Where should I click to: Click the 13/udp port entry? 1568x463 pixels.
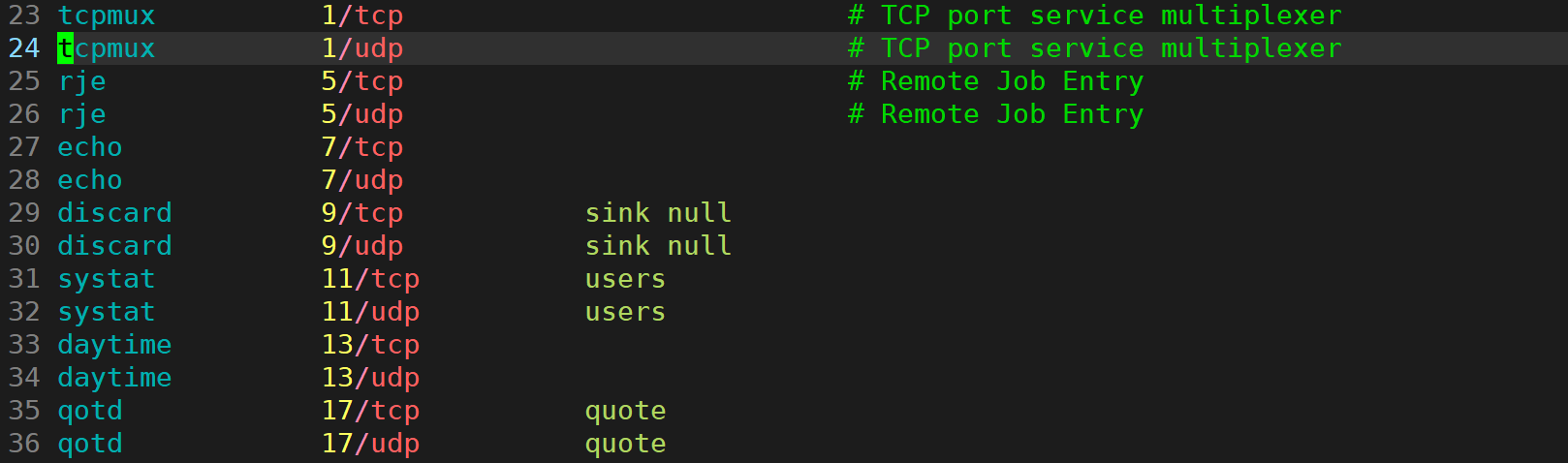[x=371, y=378]
